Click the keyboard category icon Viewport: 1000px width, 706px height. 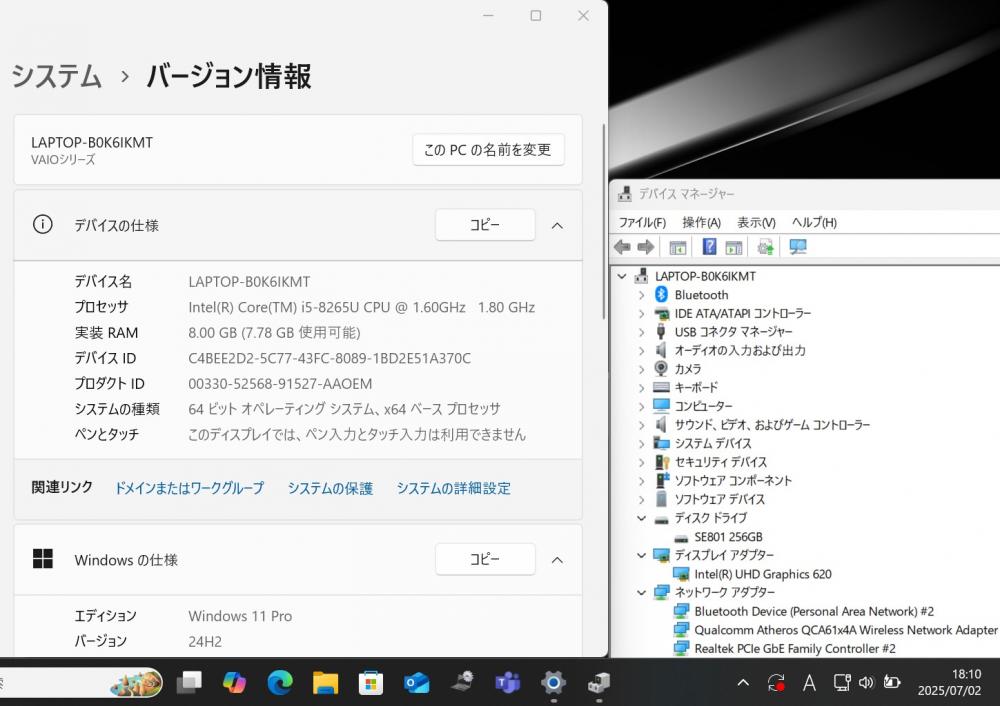661,387
